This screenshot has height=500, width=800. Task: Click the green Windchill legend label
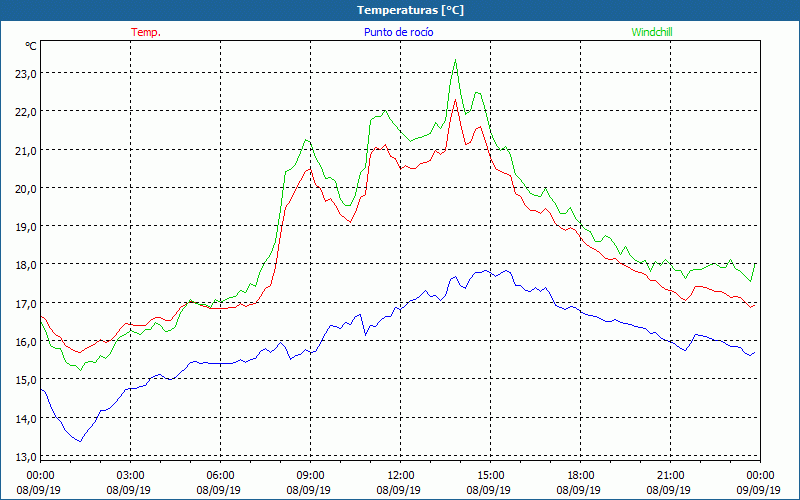tap(652, 32)
